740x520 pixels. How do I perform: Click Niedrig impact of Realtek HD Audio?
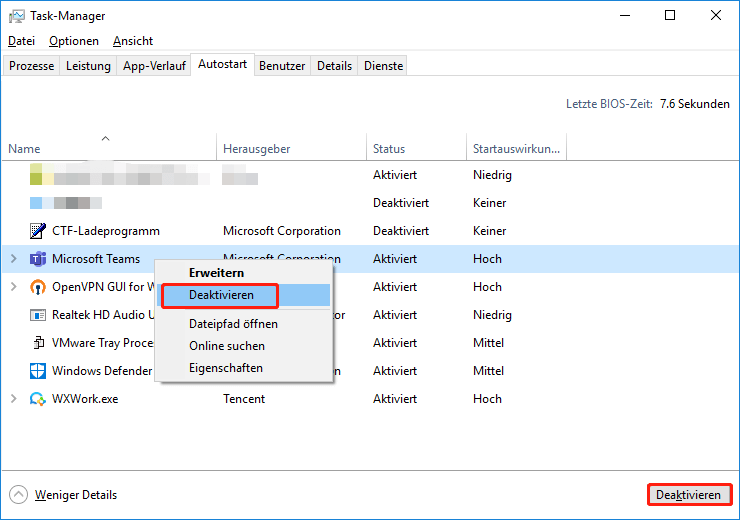(x=492, y=315)
